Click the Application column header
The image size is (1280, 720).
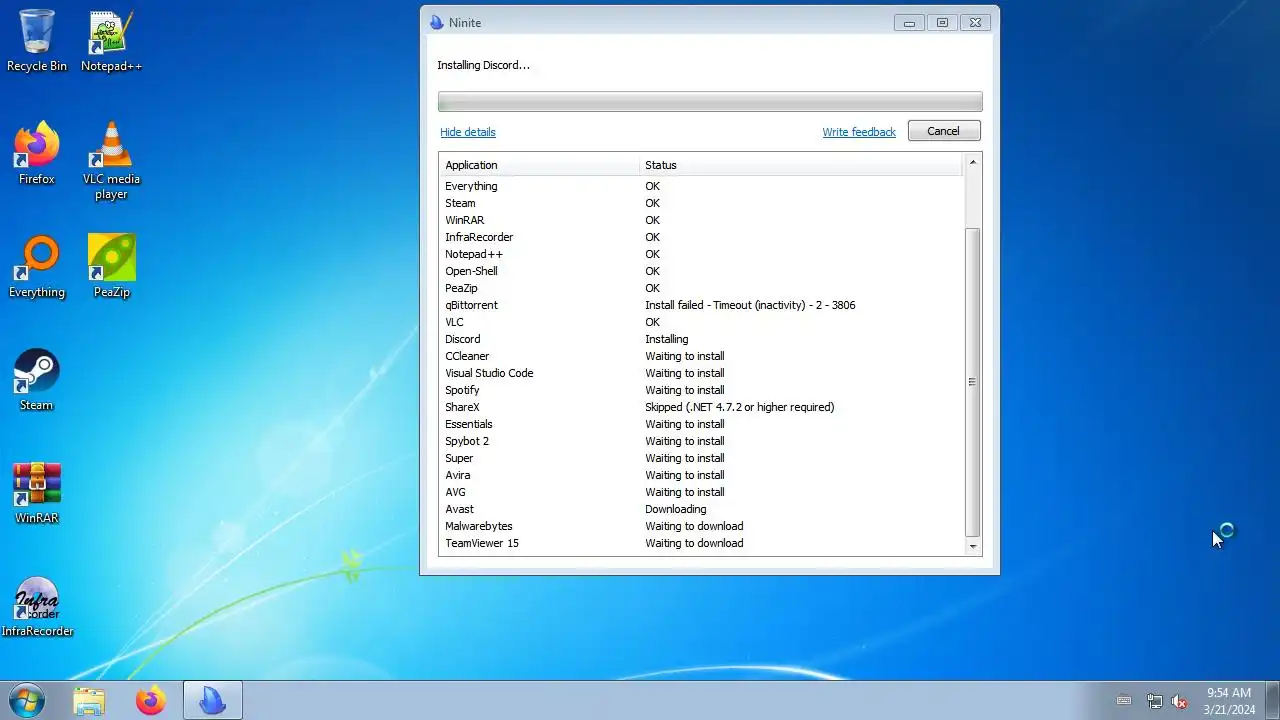coord(540,165)
